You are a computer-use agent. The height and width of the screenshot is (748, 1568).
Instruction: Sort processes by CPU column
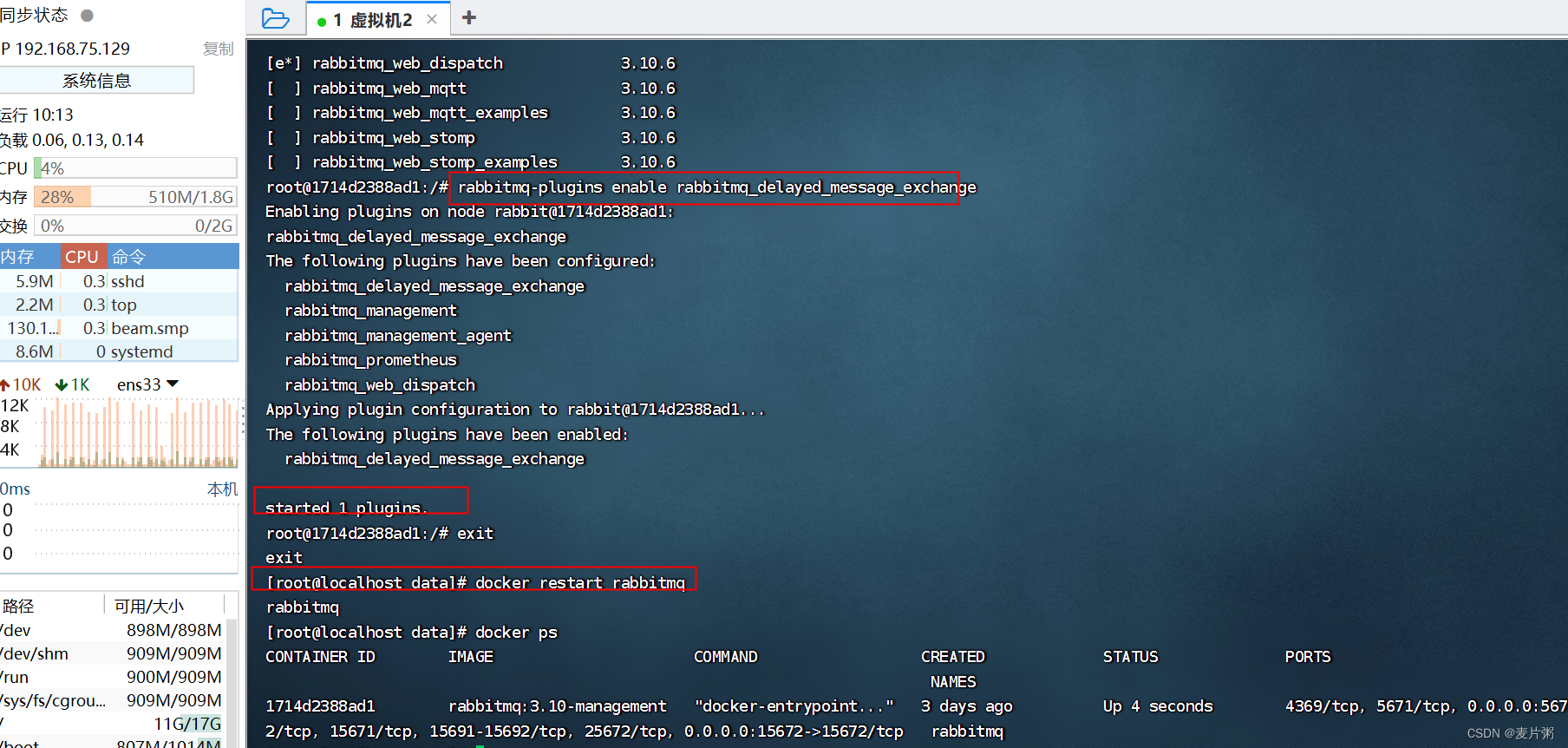tap(82, 257)
